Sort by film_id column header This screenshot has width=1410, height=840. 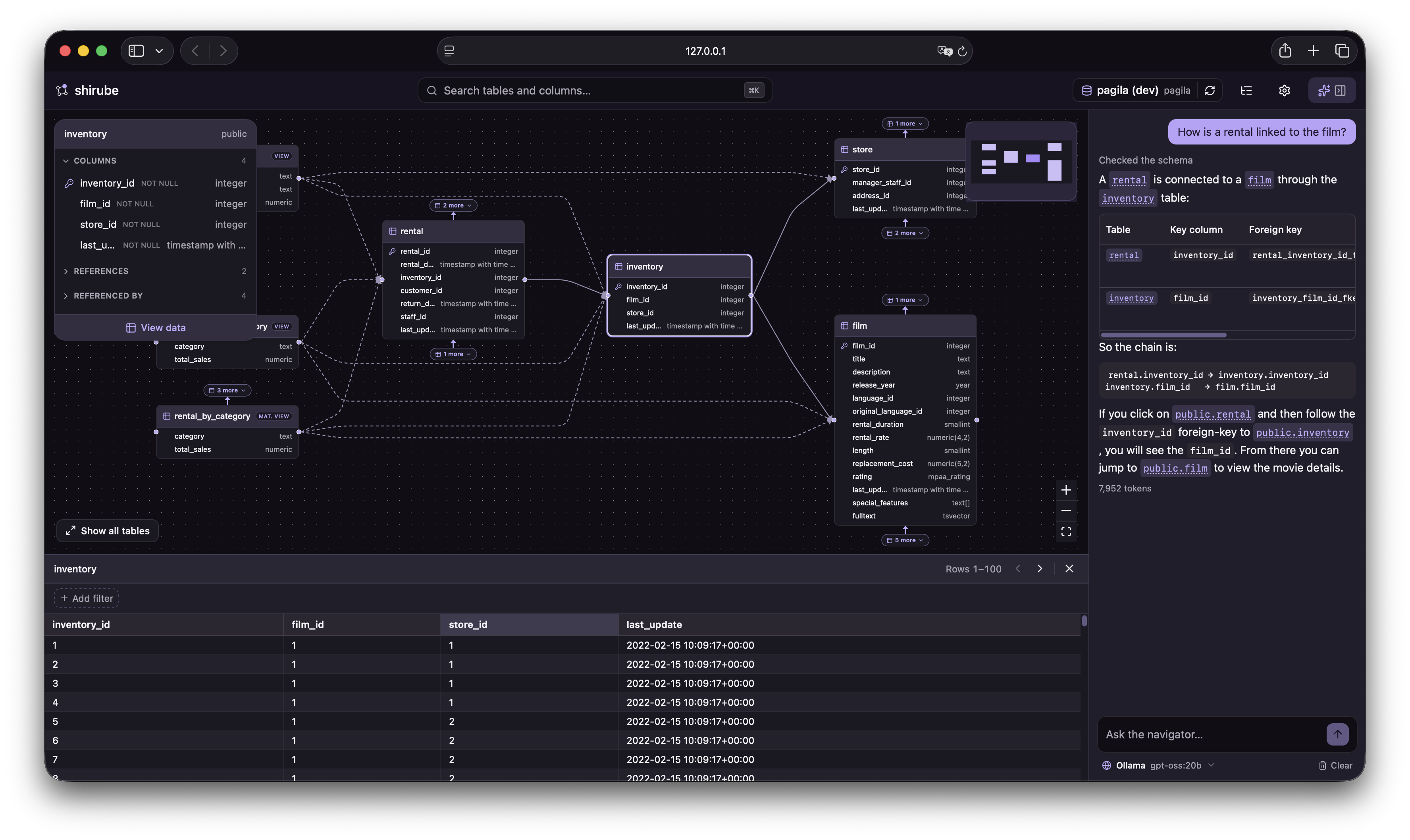(362, 625)
